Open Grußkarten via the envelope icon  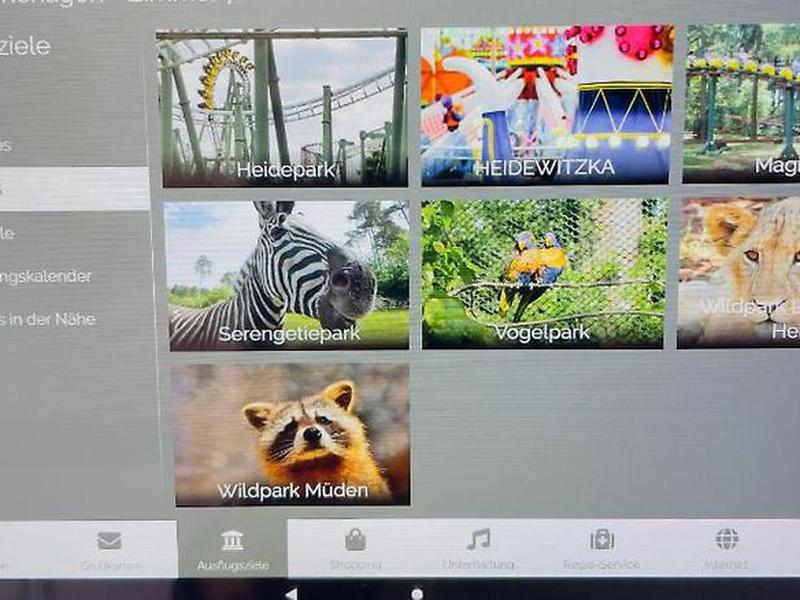pos(109,541)
